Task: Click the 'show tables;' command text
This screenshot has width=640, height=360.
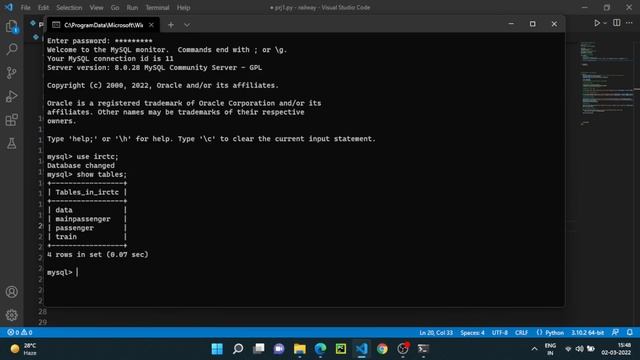Action: pos(102,174)
